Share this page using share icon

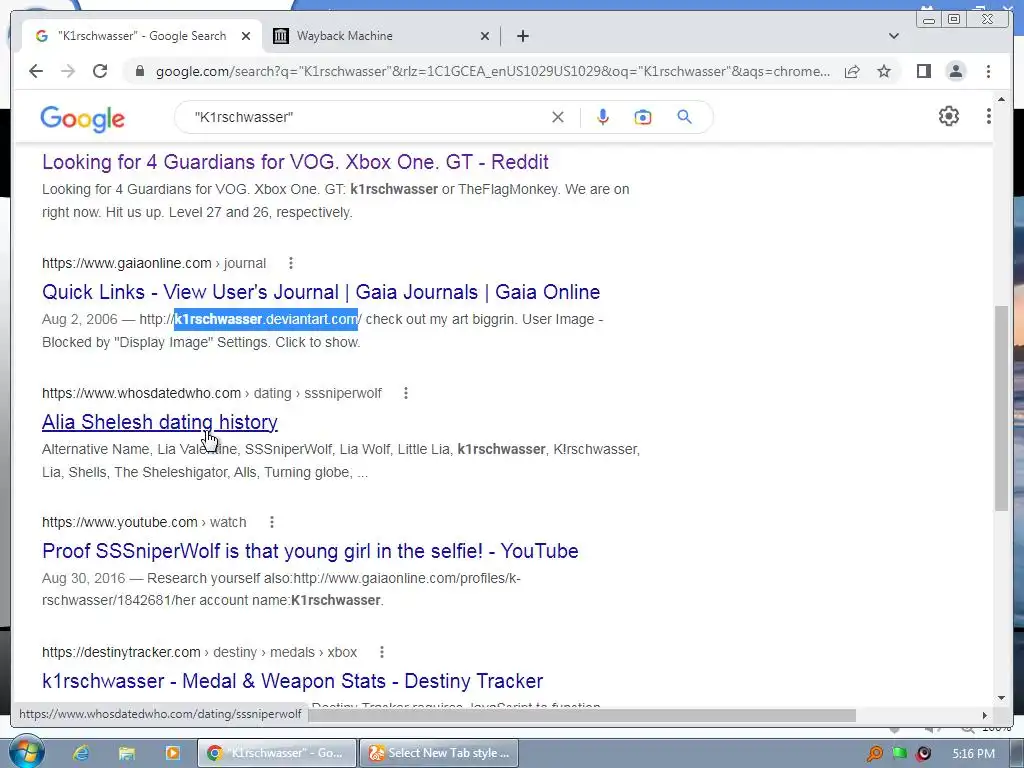[x=852, y=71]
